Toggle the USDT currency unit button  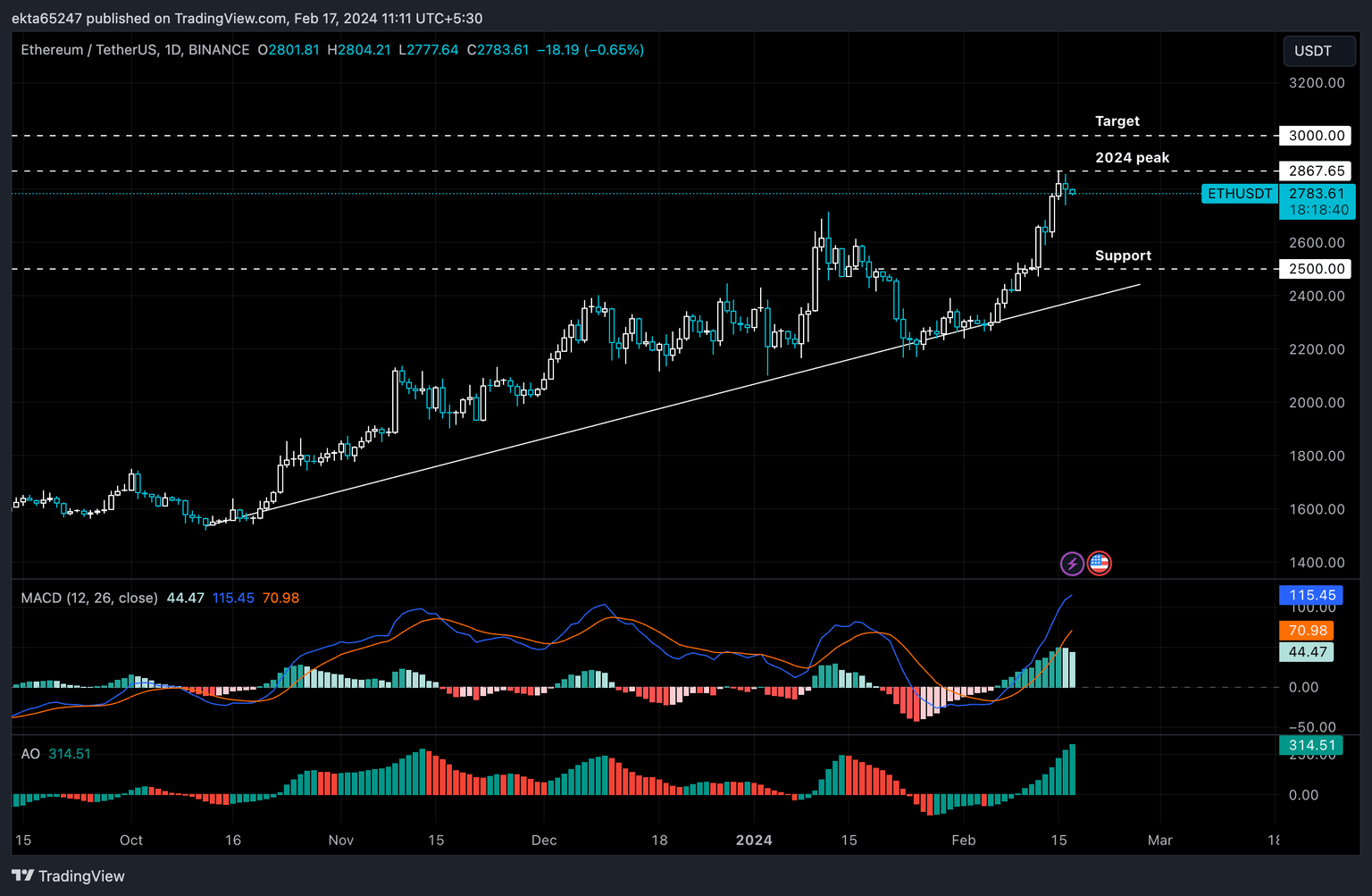coord(1319,51)
